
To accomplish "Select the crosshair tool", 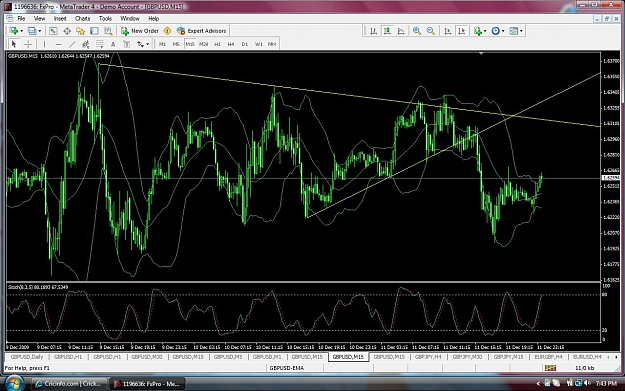I will point(28,44).
